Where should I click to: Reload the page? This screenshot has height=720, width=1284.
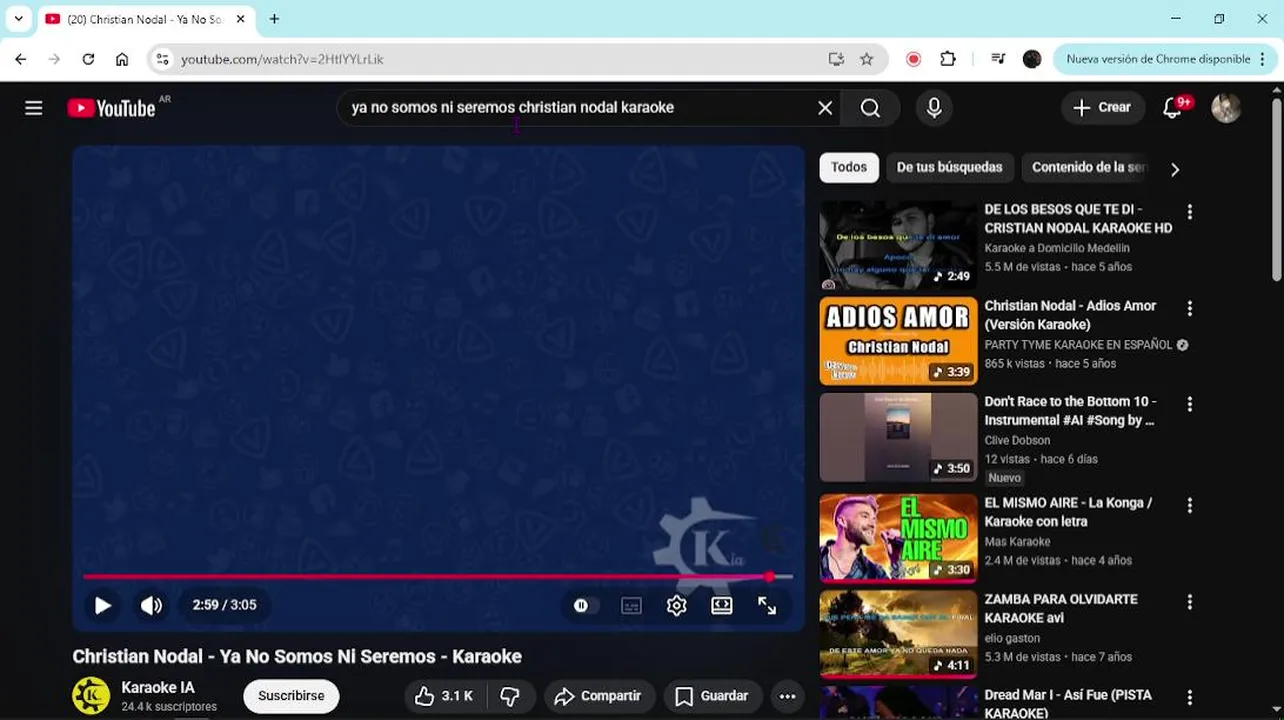pos(88,59)
